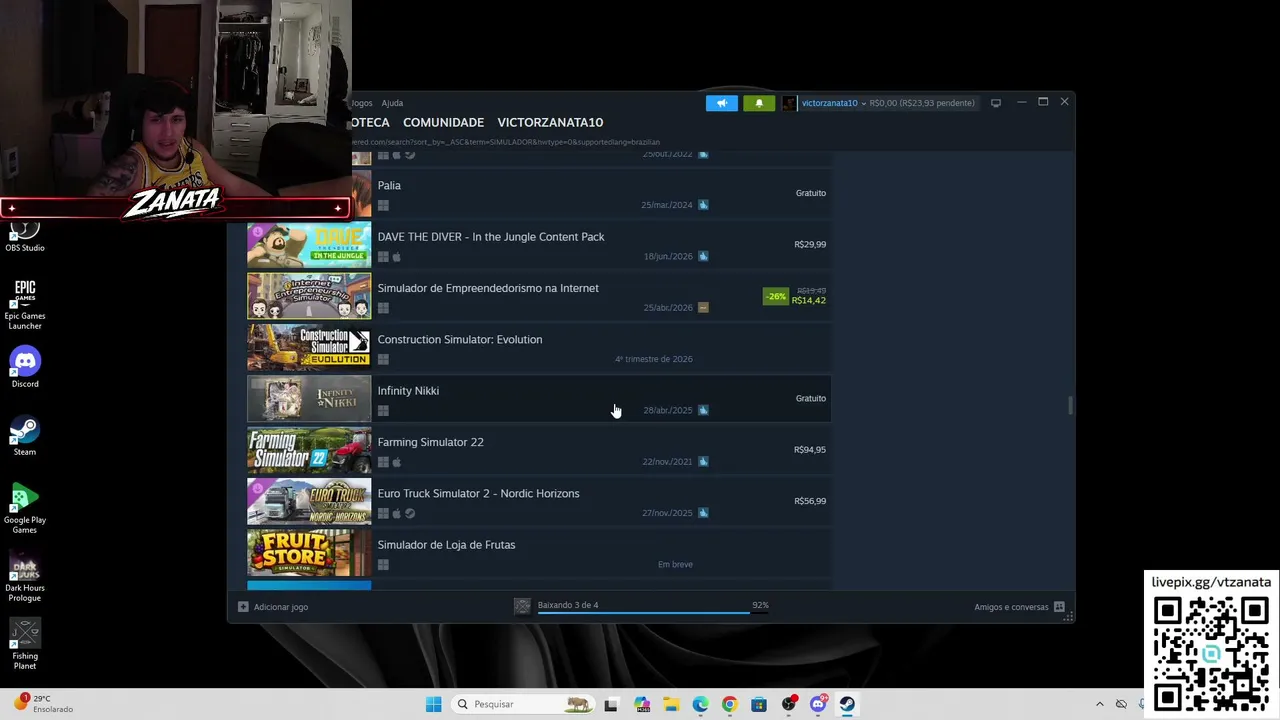Click the Farming Simulator 22 thumbnail image
The height and width of the screenshot is (720, 1280).
pos(309,450)
